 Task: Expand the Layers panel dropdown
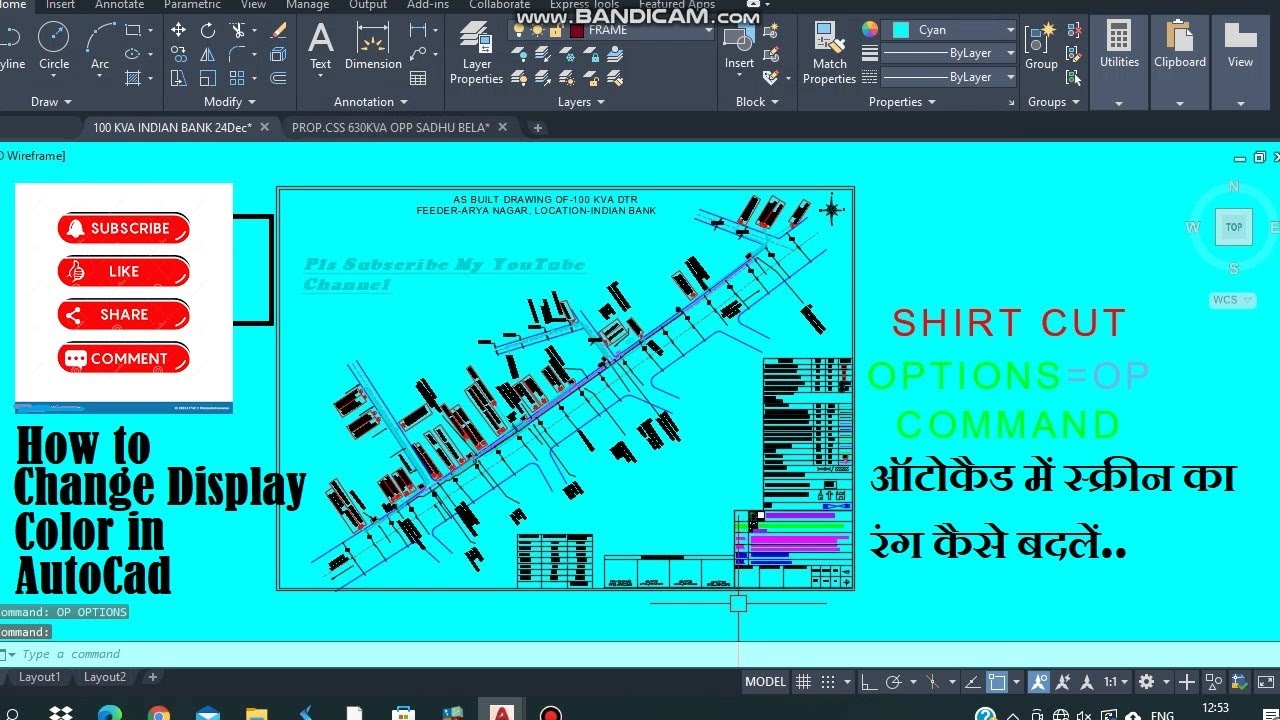click(581, 102)
